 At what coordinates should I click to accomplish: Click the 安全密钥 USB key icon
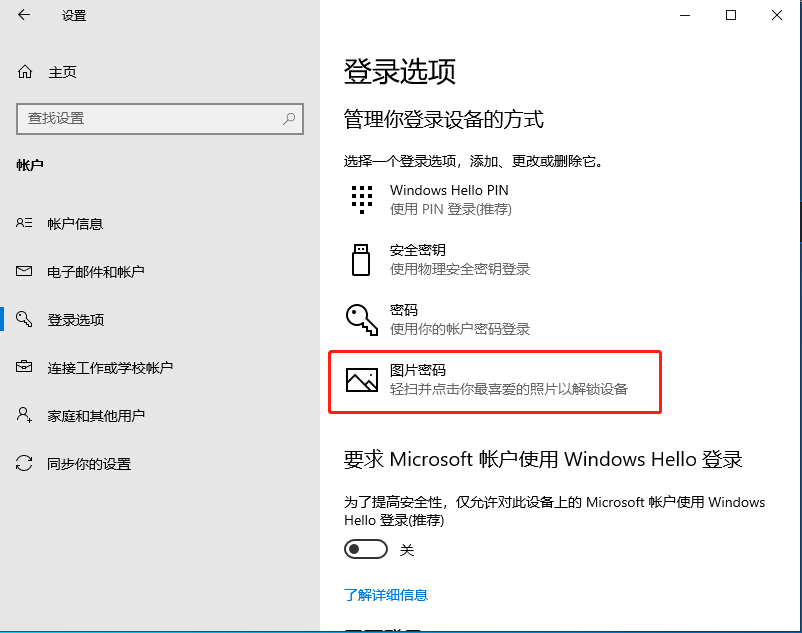coord(362,258)
